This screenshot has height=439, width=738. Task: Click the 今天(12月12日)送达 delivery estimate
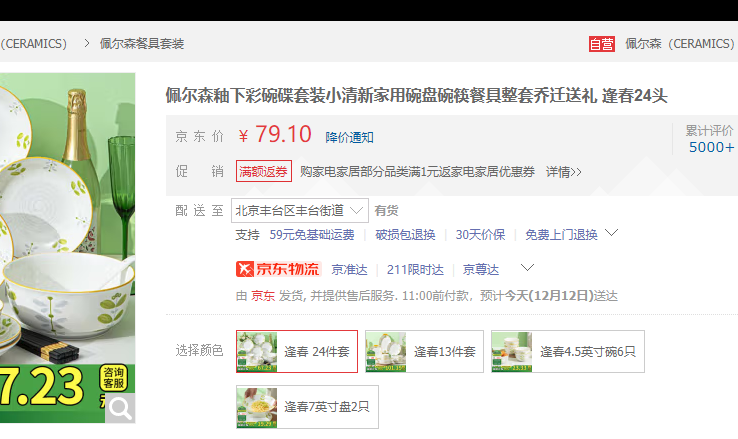point(561,295)
